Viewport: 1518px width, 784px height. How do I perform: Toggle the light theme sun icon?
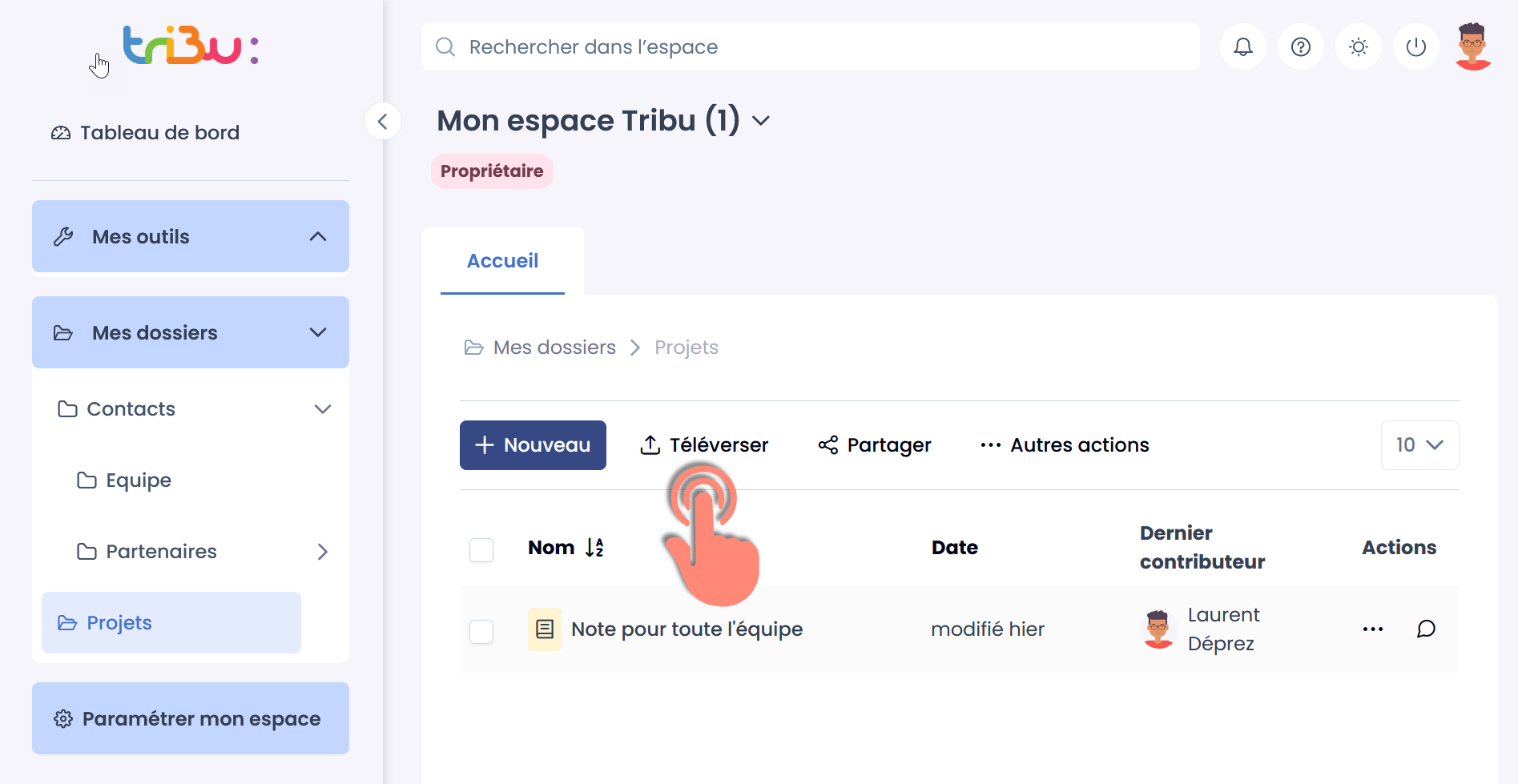pos(1358,47)
